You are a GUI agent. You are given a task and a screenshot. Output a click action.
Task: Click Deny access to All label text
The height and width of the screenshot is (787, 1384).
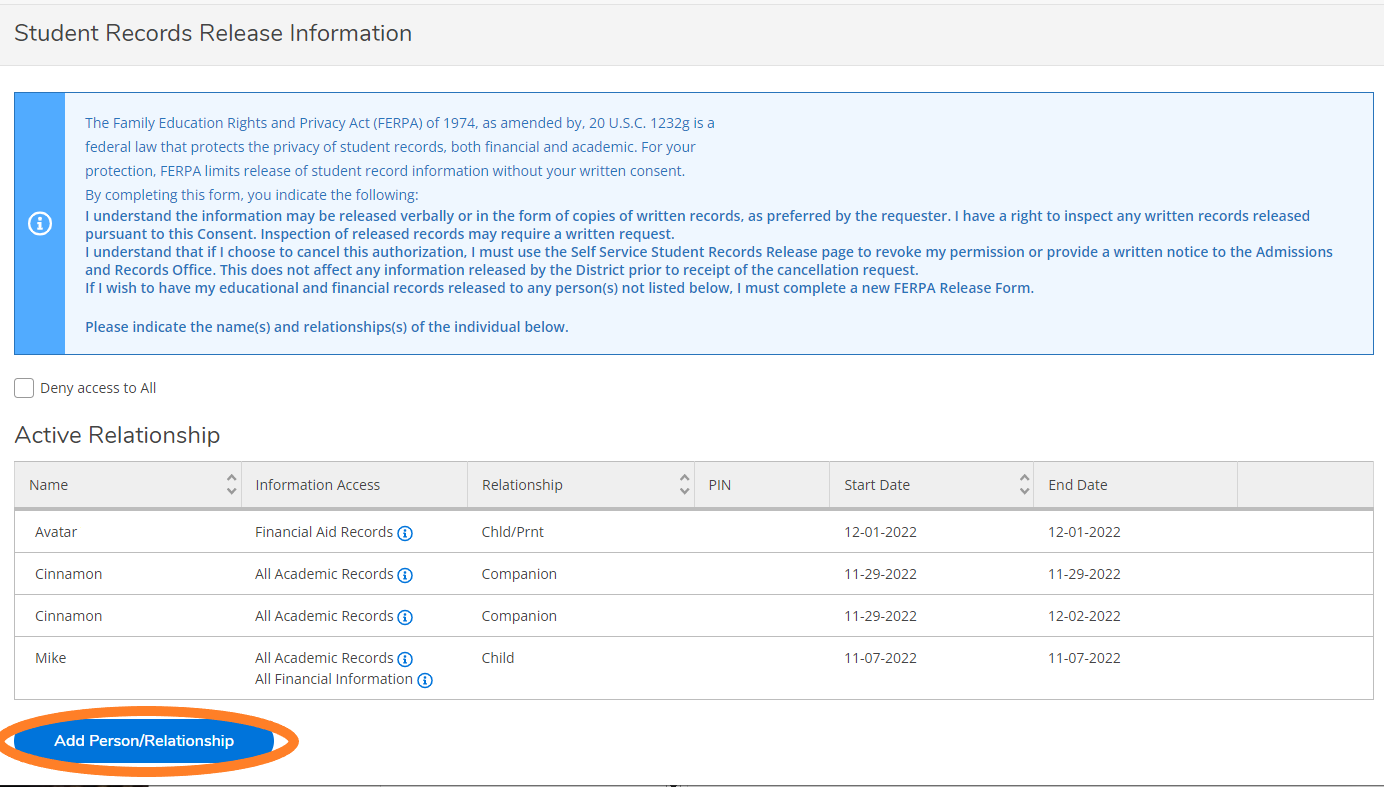[98, 388]
